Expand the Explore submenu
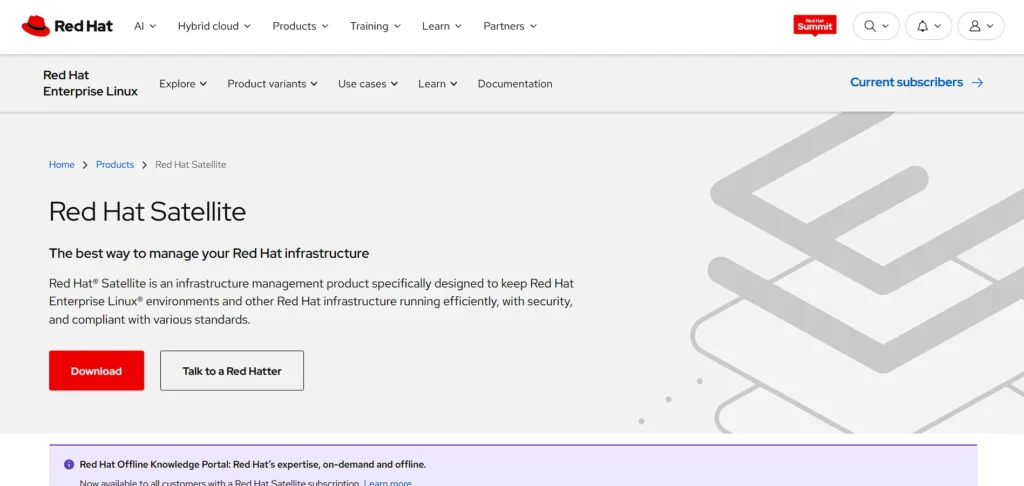Screen dimensions: 1024x486 tap(183, 84)
